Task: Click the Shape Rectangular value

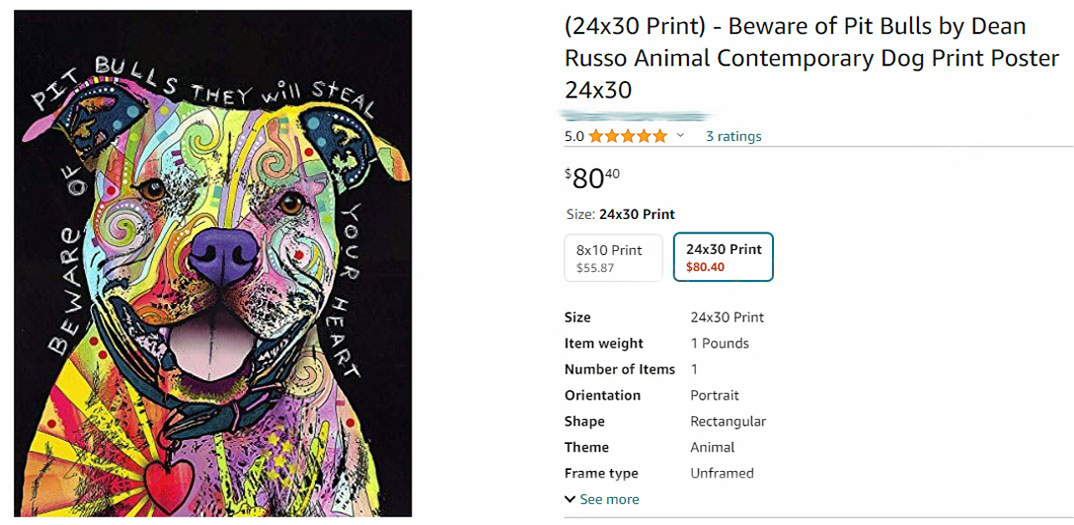Action: point(727,421)
